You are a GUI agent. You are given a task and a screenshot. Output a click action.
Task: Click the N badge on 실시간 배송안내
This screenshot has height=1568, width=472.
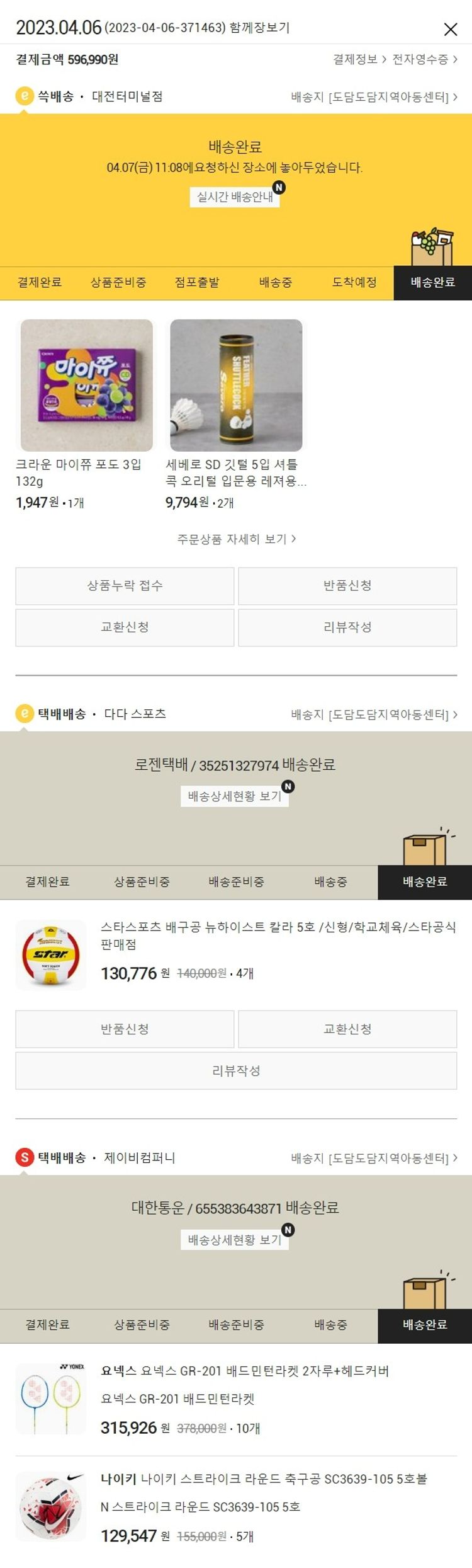click(x=279, y=187)
